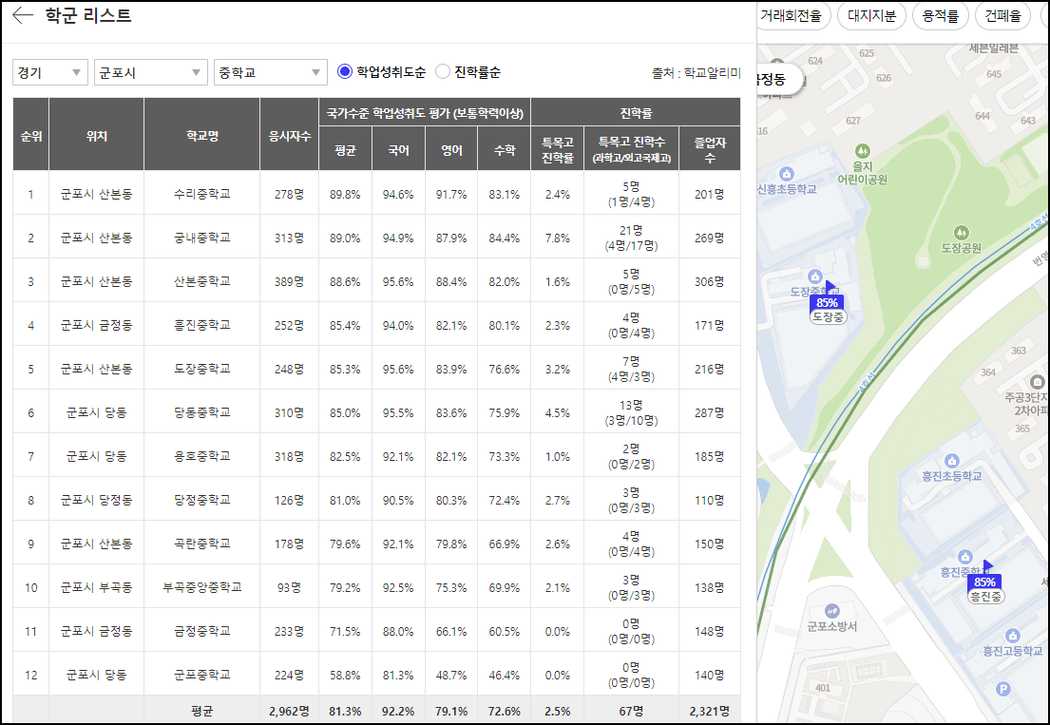Click the 수학 column header
The height and width of the screenshot is (725, 1050).
(x=504, y=149)
